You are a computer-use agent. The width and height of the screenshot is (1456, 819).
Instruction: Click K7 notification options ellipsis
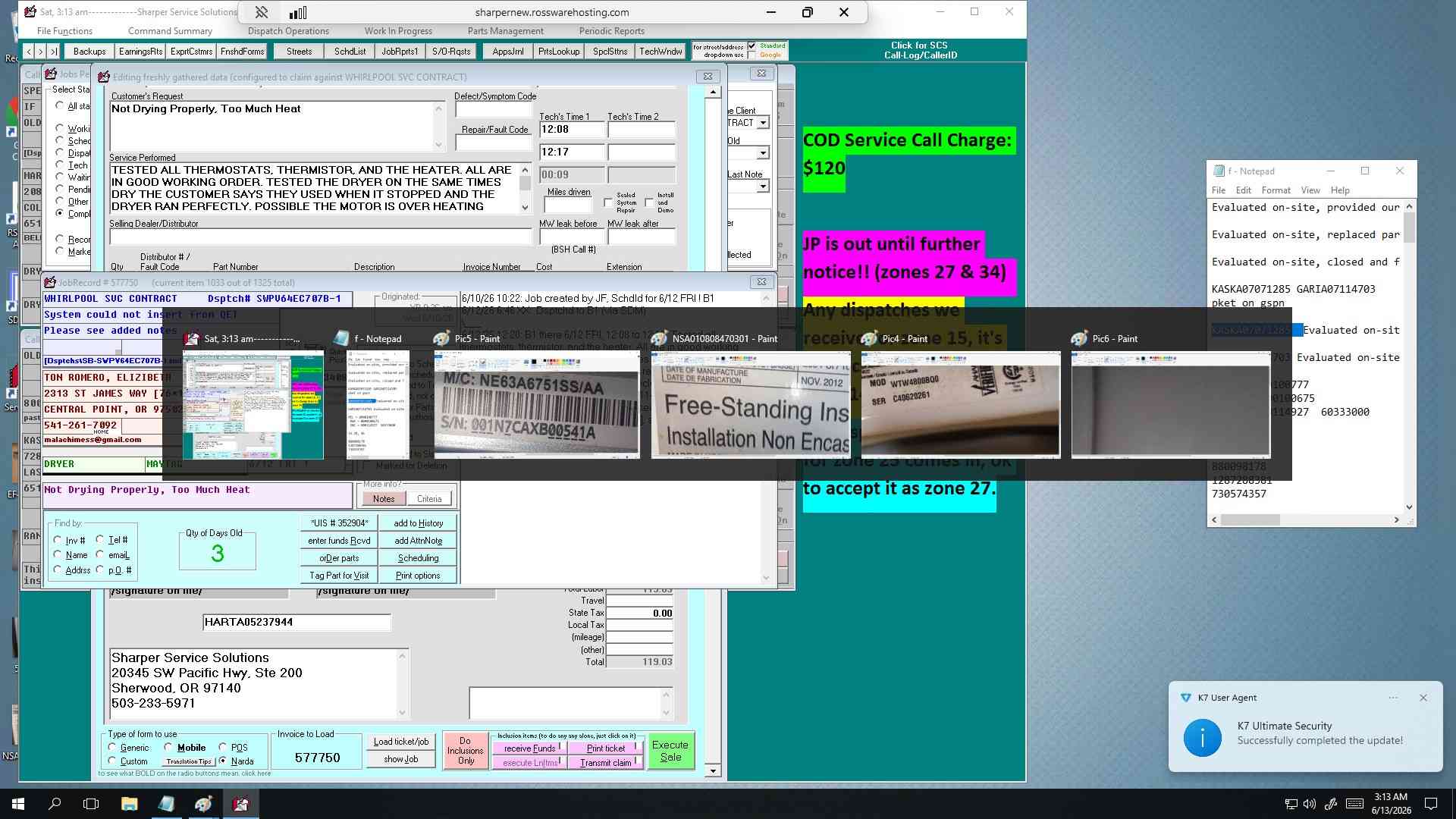[x=1393, y=698]
